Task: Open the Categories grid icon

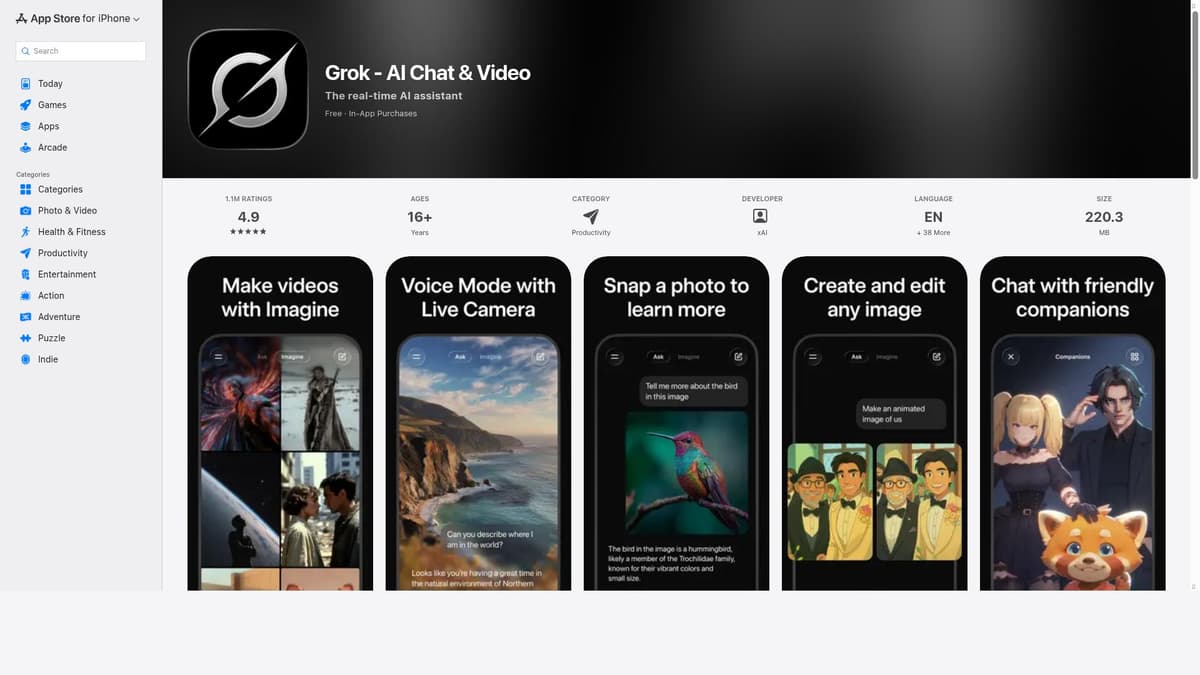Action: click(x=27, y=189)
